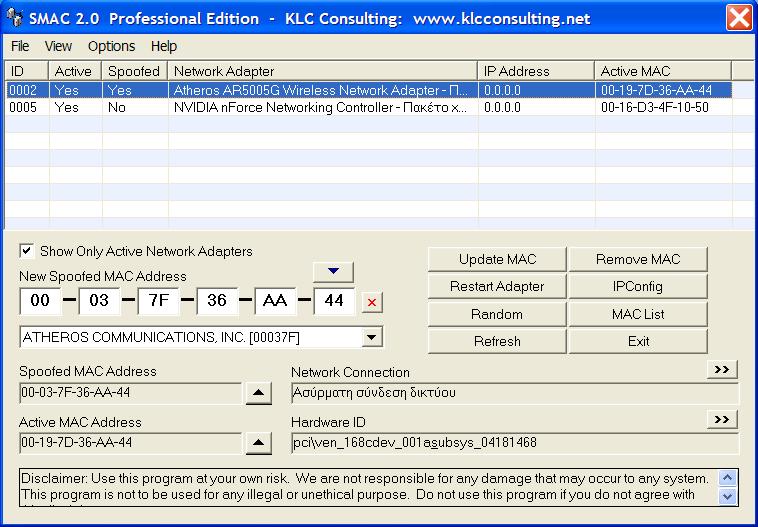Select the NVIDIA nForce Networking Controller row

pyautogui.click(x=368, y=107)
